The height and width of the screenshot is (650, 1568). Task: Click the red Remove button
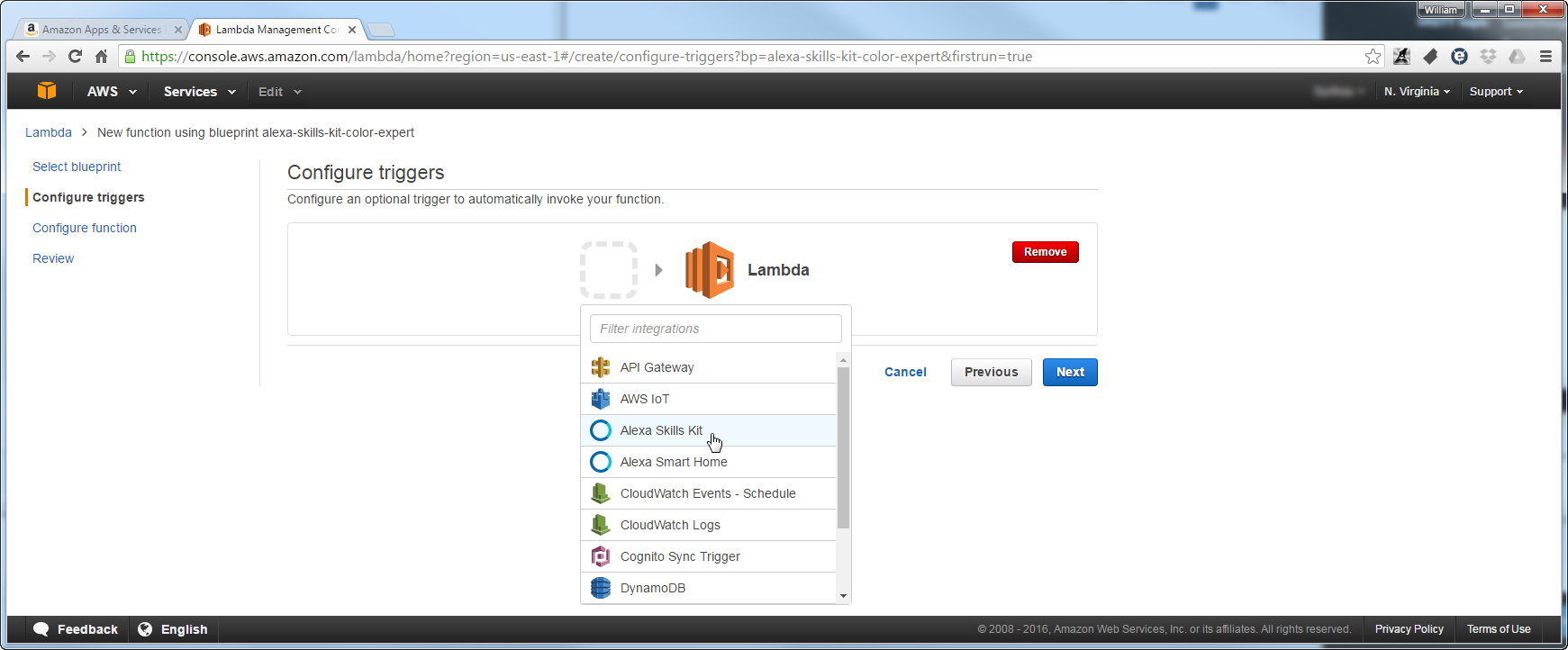coord(1046,252)
